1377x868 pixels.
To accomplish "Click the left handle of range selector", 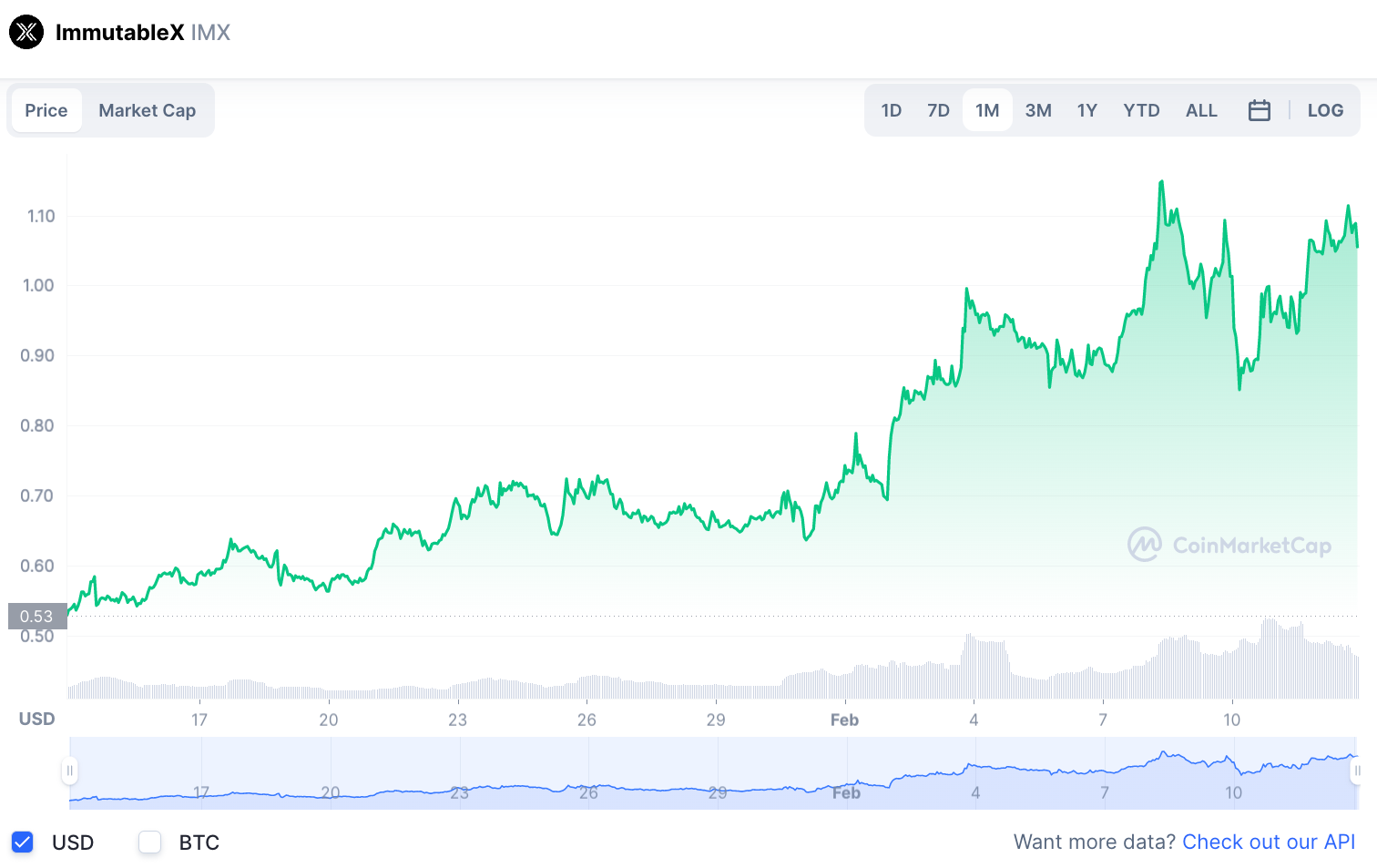I will click(x=71, y=771).
